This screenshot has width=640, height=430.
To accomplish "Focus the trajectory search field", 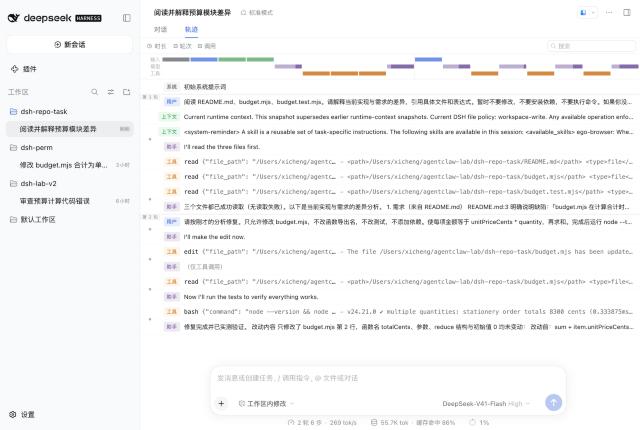I will click(591, 46).
